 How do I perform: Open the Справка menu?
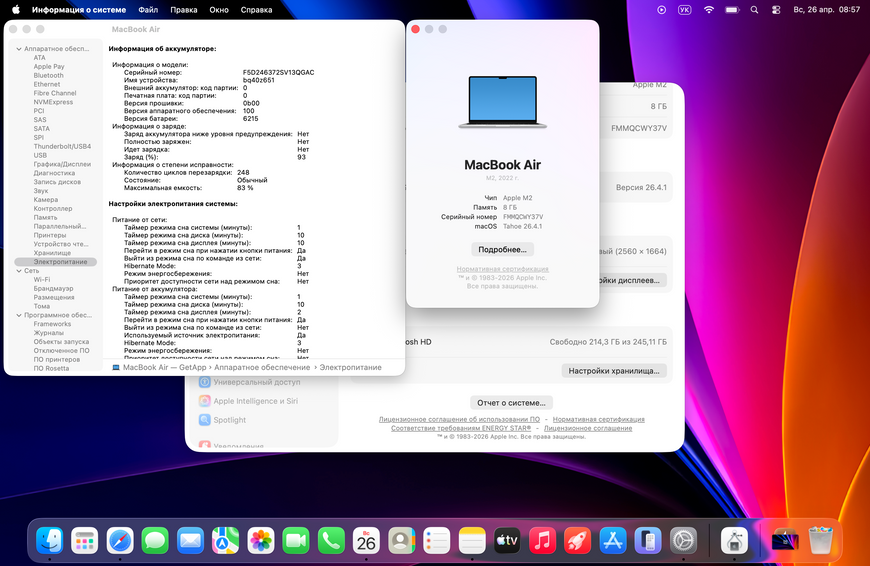point(256,9)
